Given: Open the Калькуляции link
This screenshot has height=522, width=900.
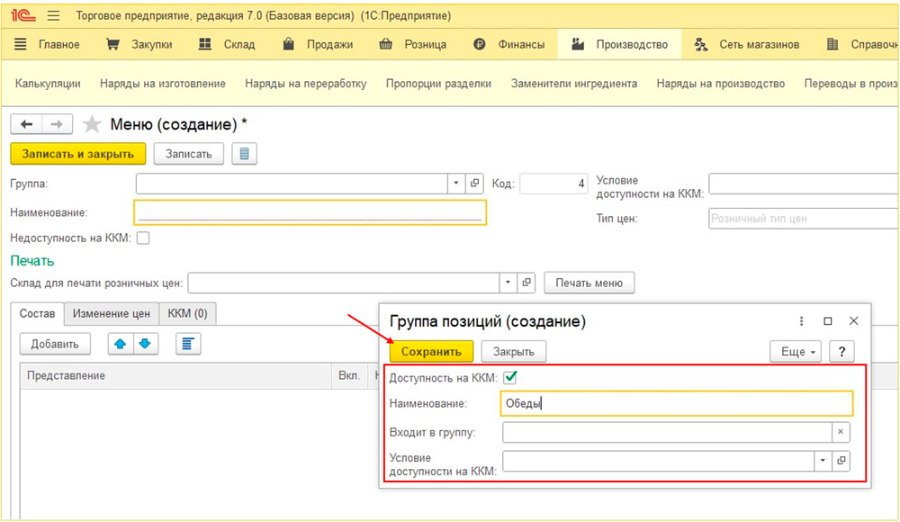Looking at the screenshot, I should [x=48, y=83].
